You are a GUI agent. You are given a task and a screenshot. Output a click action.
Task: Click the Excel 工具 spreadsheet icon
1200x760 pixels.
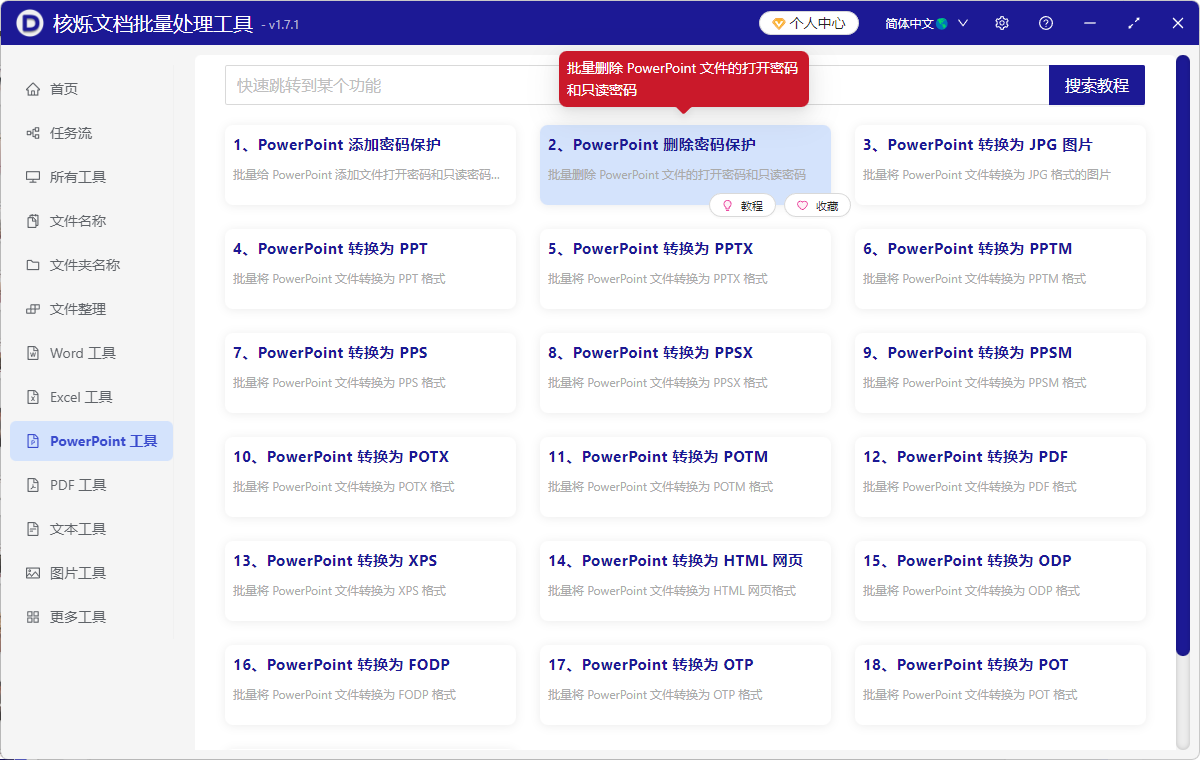click(x=33, y=397)
